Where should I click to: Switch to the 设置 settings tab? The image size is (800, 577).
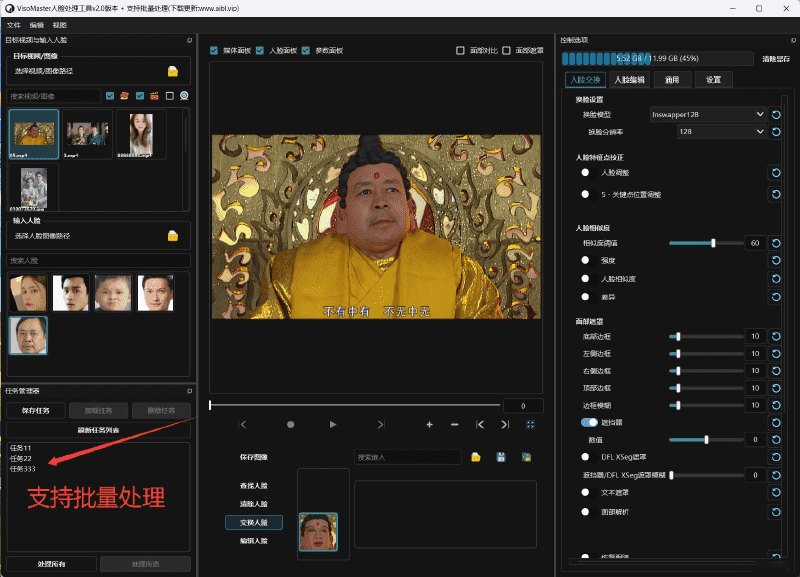coord(713,80)
